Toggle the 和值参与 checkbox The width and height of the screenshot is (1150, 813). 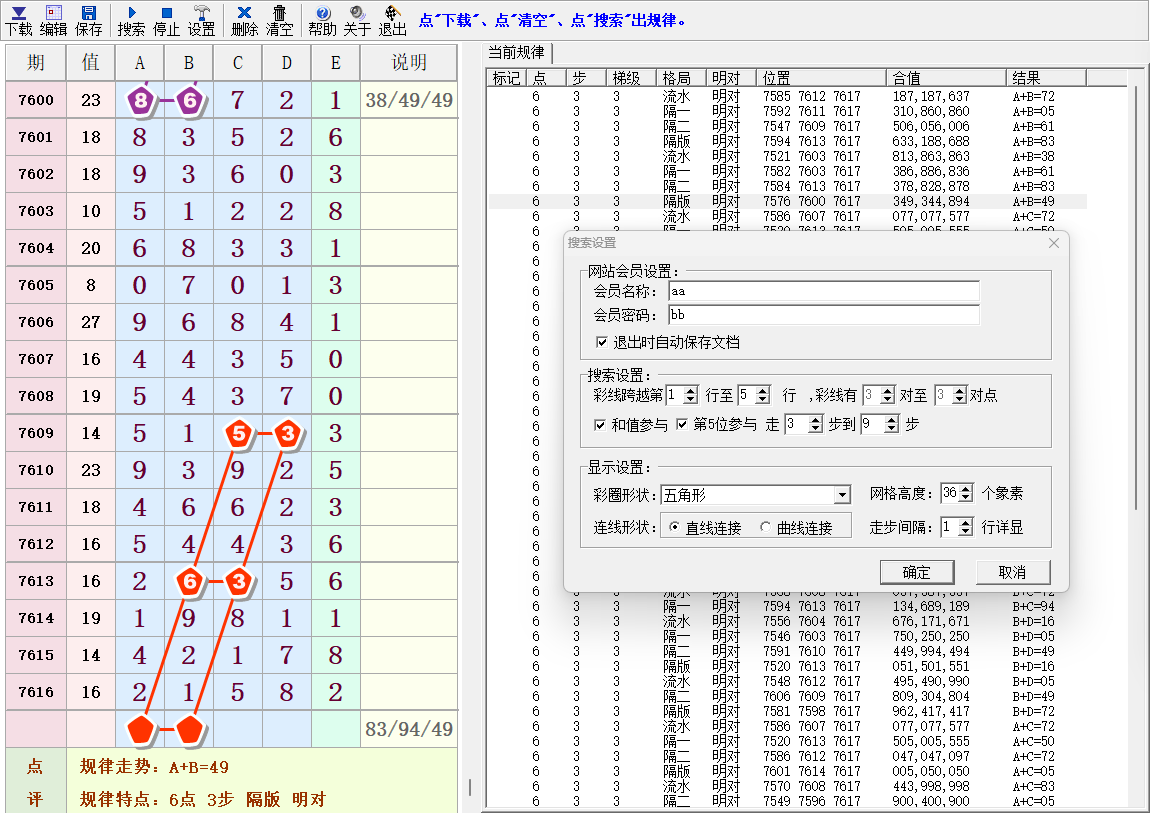[600, 424]
